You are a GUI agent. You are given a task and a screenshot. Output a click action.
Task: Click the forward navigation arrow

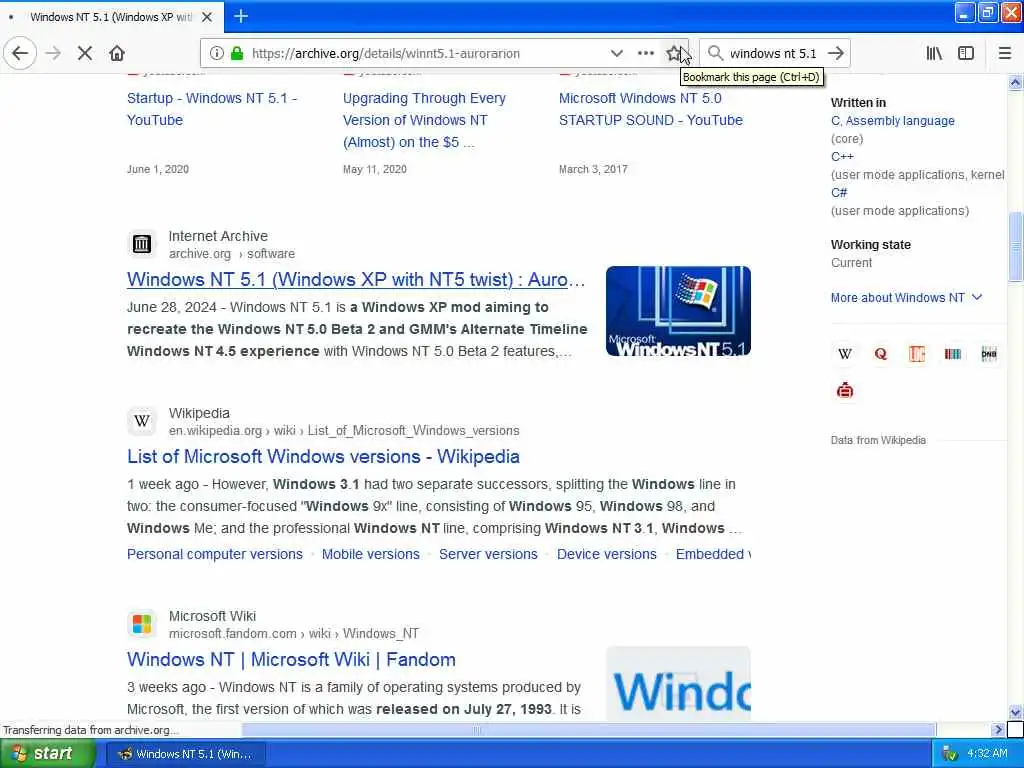(x=54, y=54)
